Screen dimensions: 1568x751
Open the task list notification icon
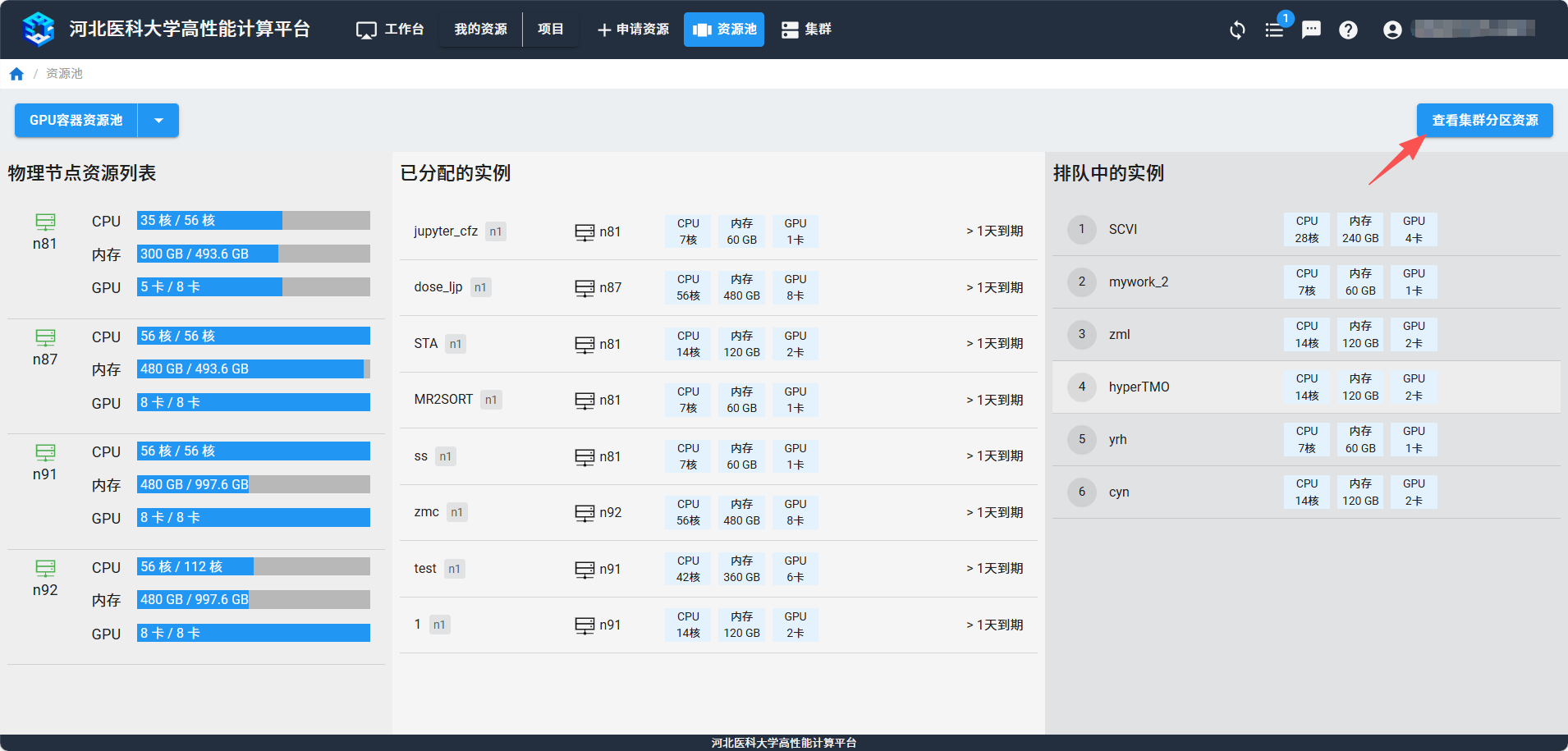coord(1274,30)
